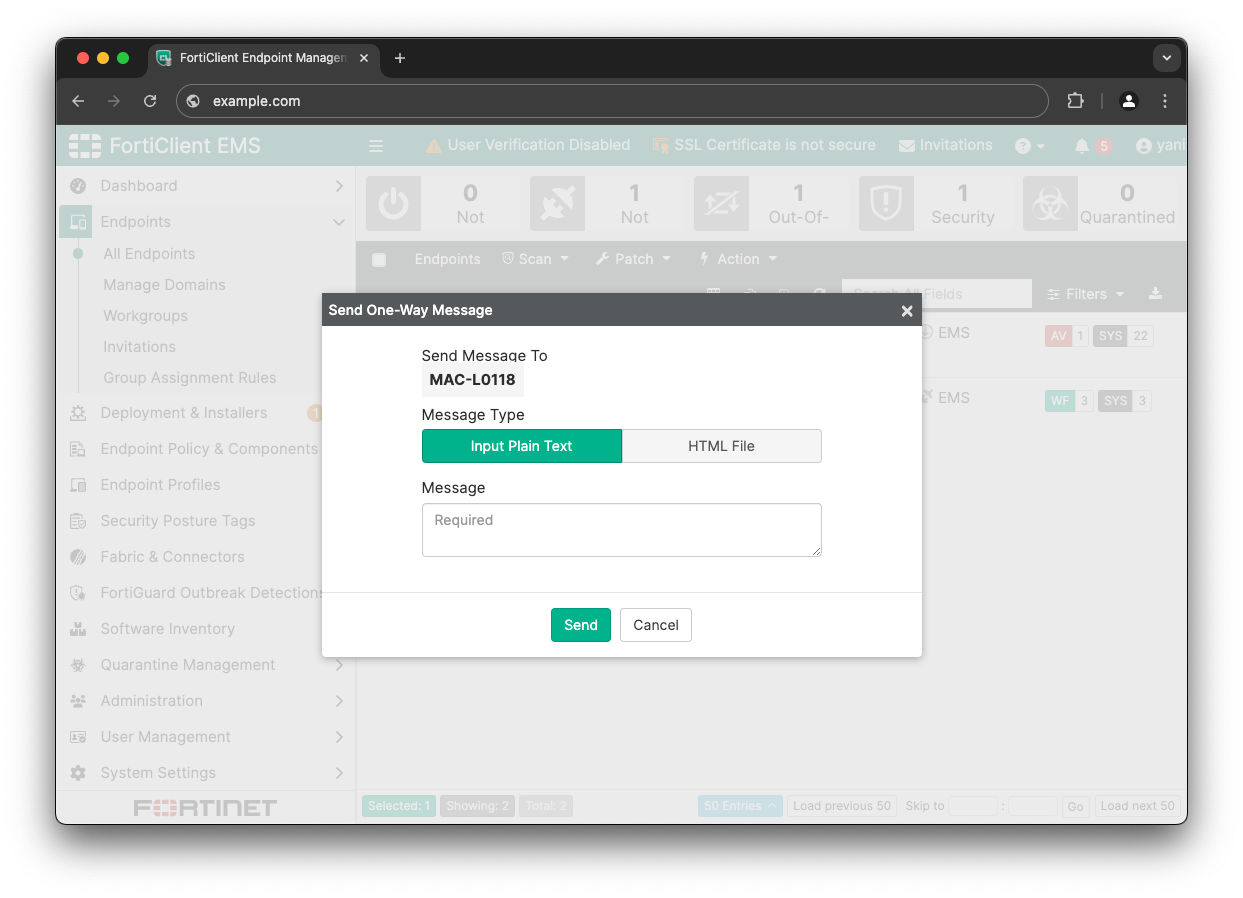Open the Patch dropdown menu
Screen dimensions: 1243x898
(633, 259)
